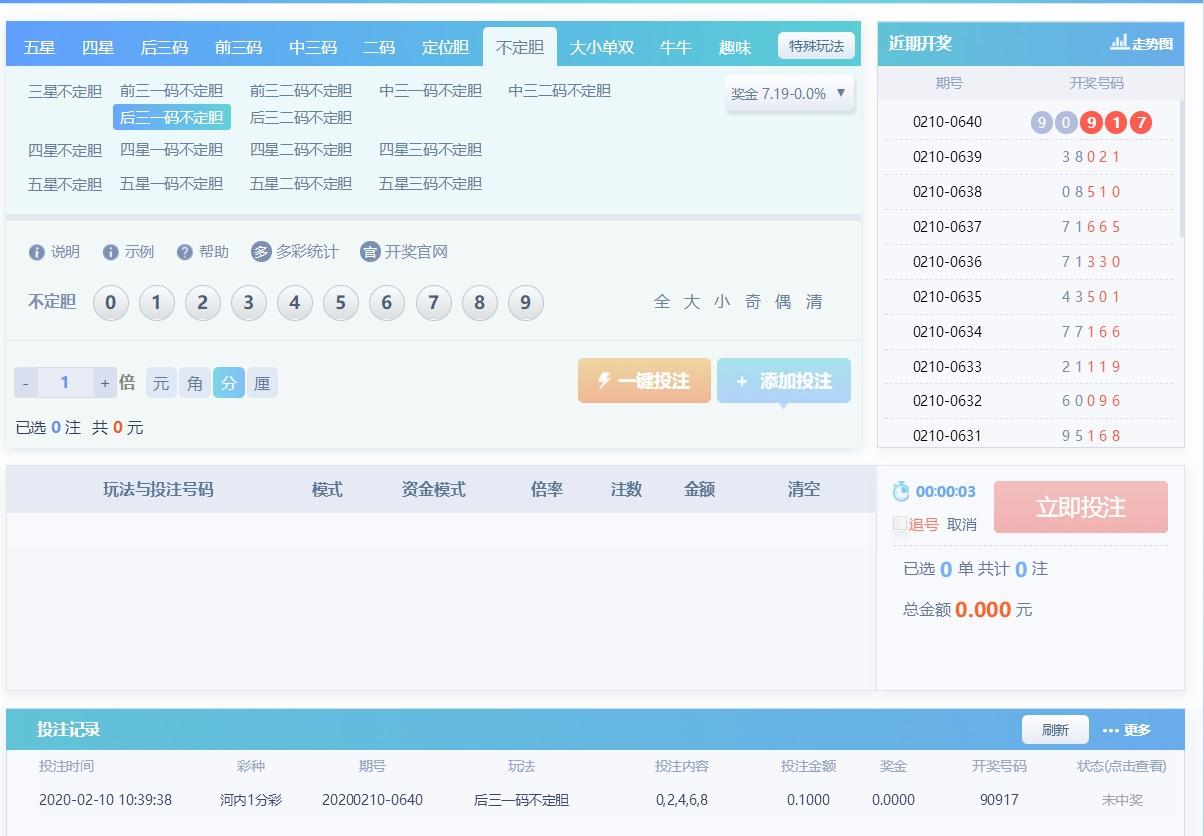Switch to the 五星 tab
1204x836 pixels.
pos(40,47)
